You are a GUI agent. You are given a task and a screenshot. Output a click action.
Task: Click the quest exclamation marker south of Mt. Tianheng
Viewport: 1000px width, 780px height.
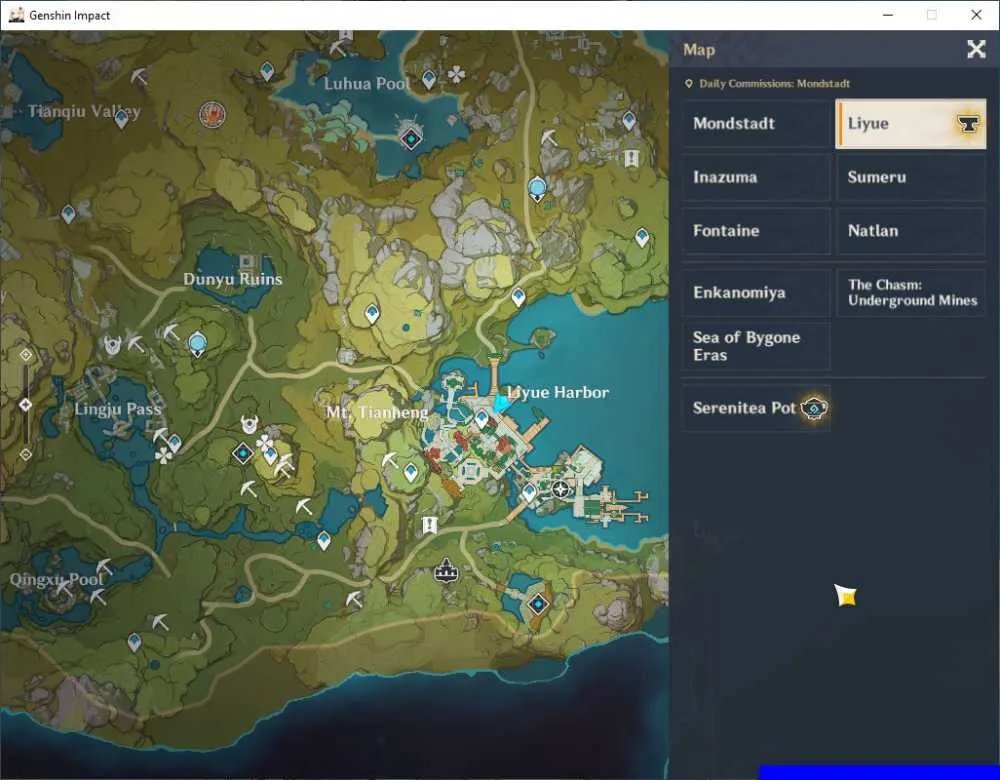(430, 526)
